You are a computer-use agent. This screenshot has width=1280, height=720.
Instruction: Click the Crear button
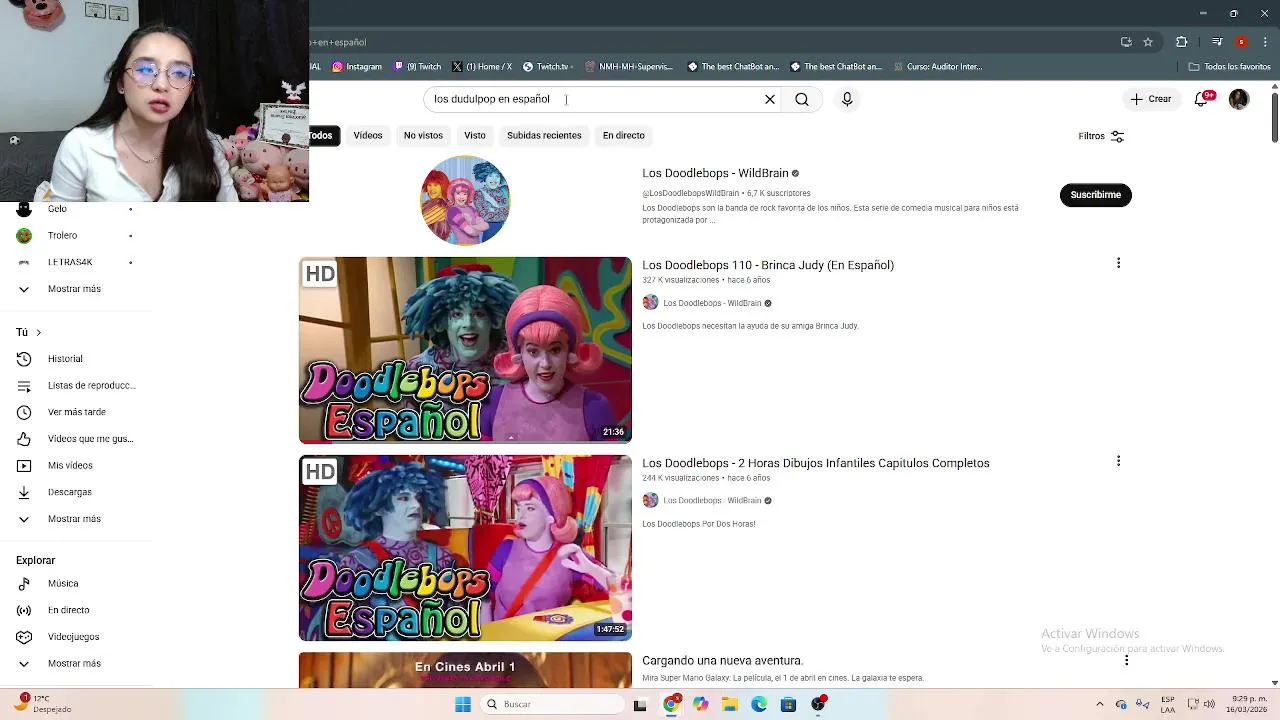1151,99
